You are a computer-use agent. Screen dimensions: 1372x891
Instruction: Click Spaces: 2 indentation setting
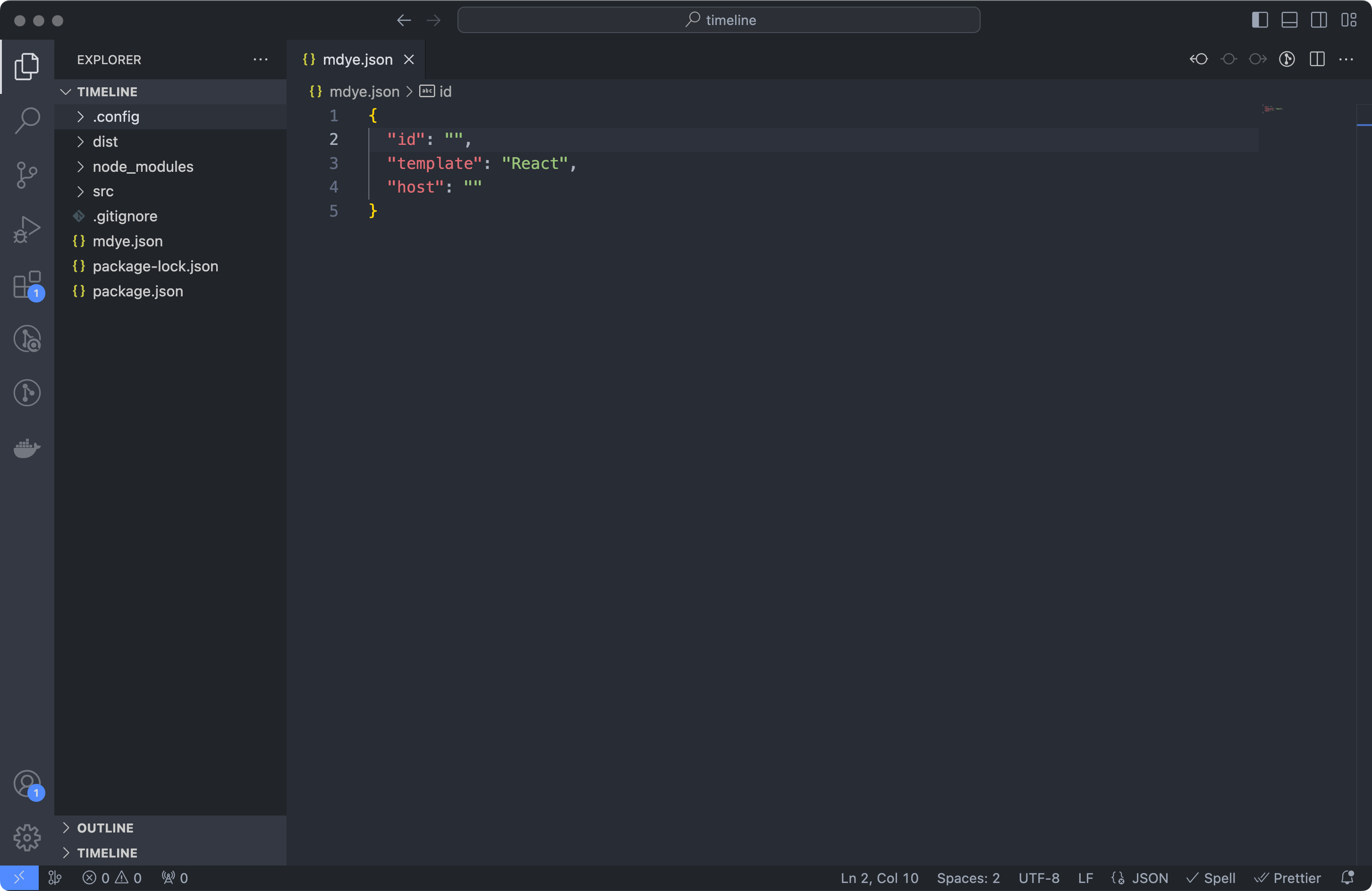pyautogui.click(x=968, y=878)
